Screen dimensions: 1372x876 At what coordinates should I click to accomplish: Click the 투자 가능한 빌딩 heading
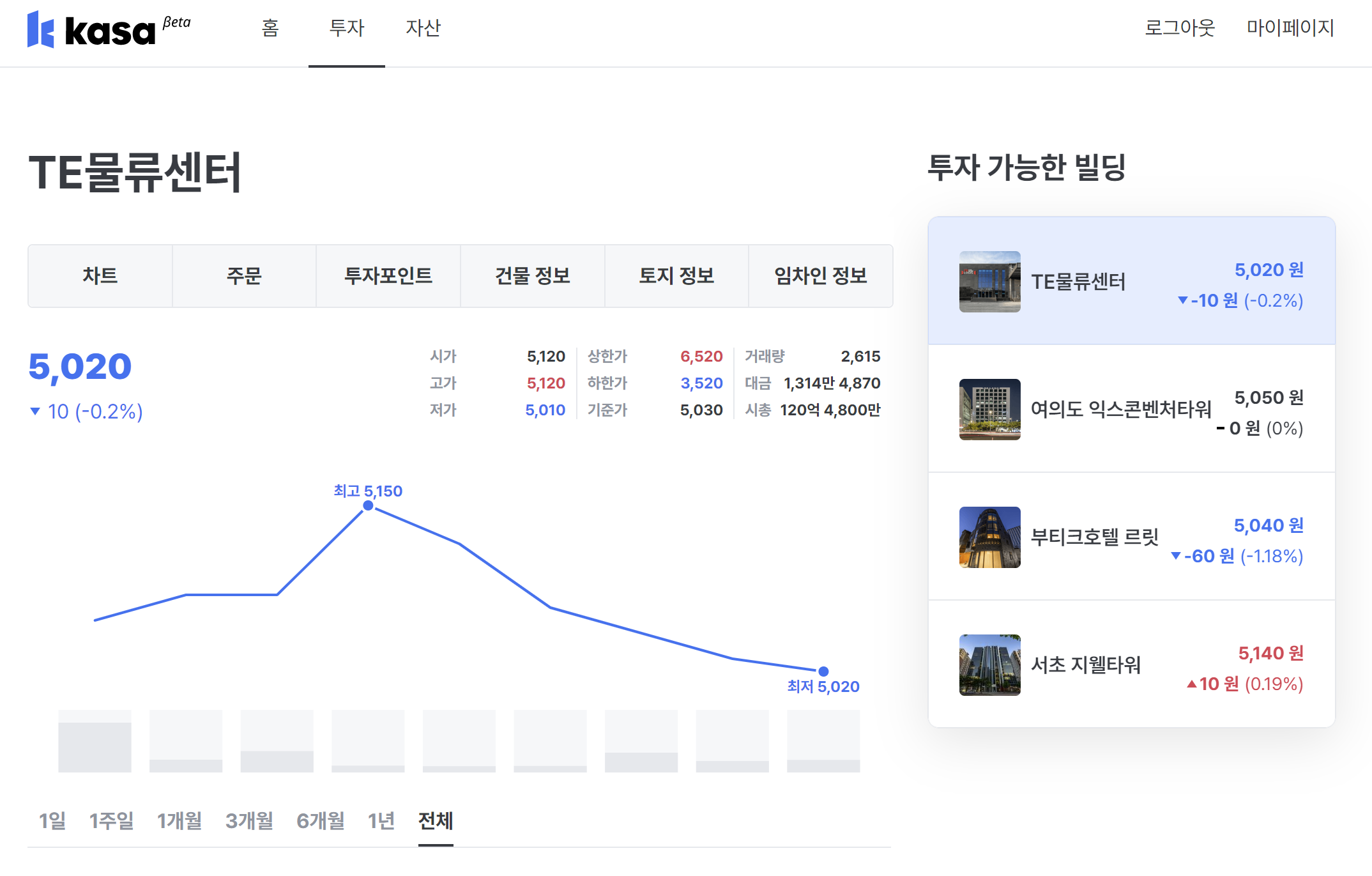pyautogui.click(x=1026, y=167)
